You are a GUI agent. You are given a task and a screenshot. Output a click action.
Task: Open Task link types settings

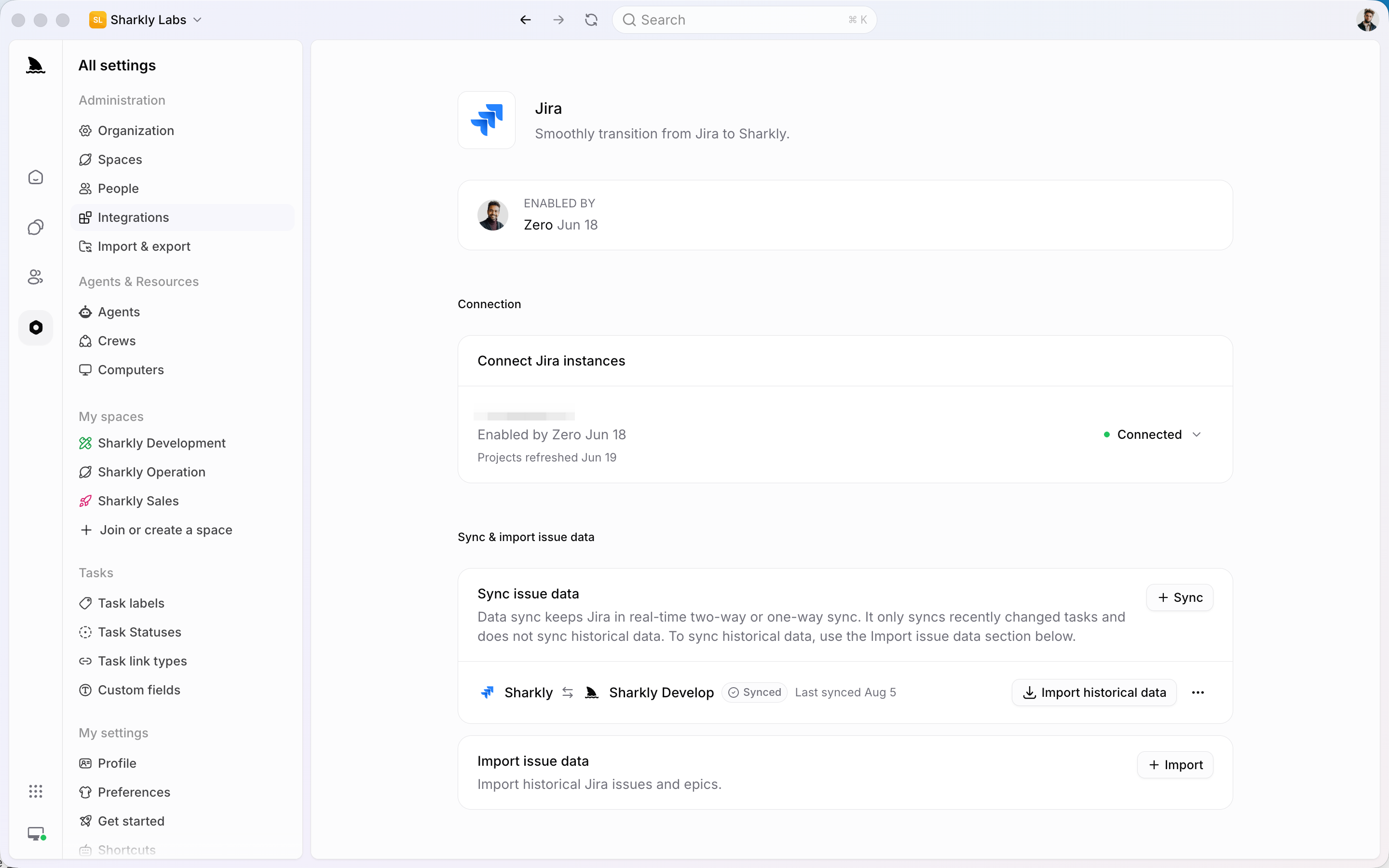[x=182, y=661]
